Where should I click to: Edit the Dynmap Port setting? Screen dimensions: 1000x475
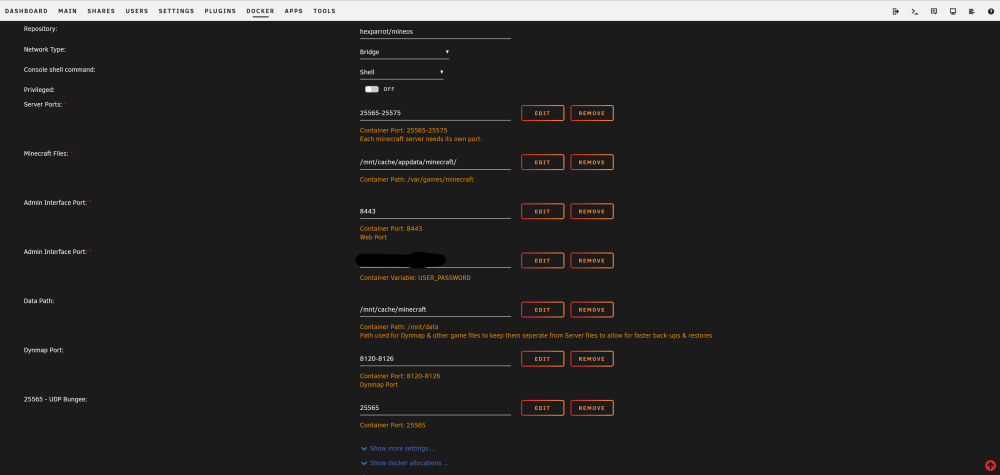[542, 358]
